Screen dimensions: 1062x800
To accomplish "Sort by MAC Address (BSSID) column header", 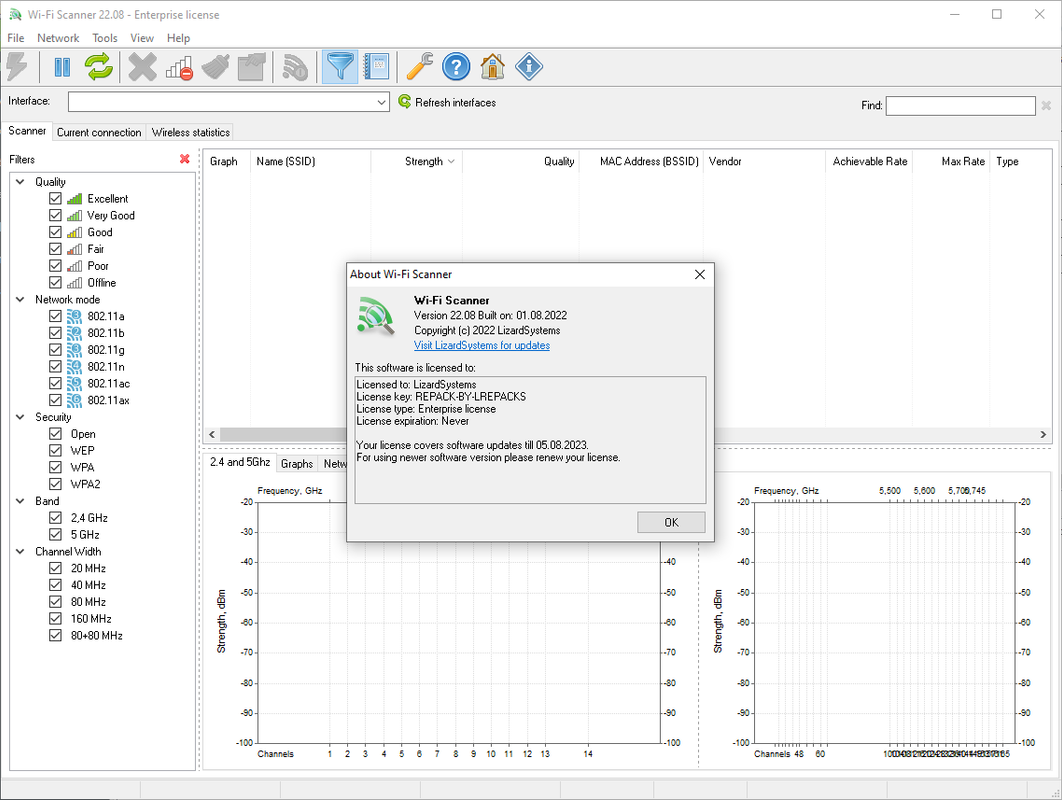I will tap(641, 161).
